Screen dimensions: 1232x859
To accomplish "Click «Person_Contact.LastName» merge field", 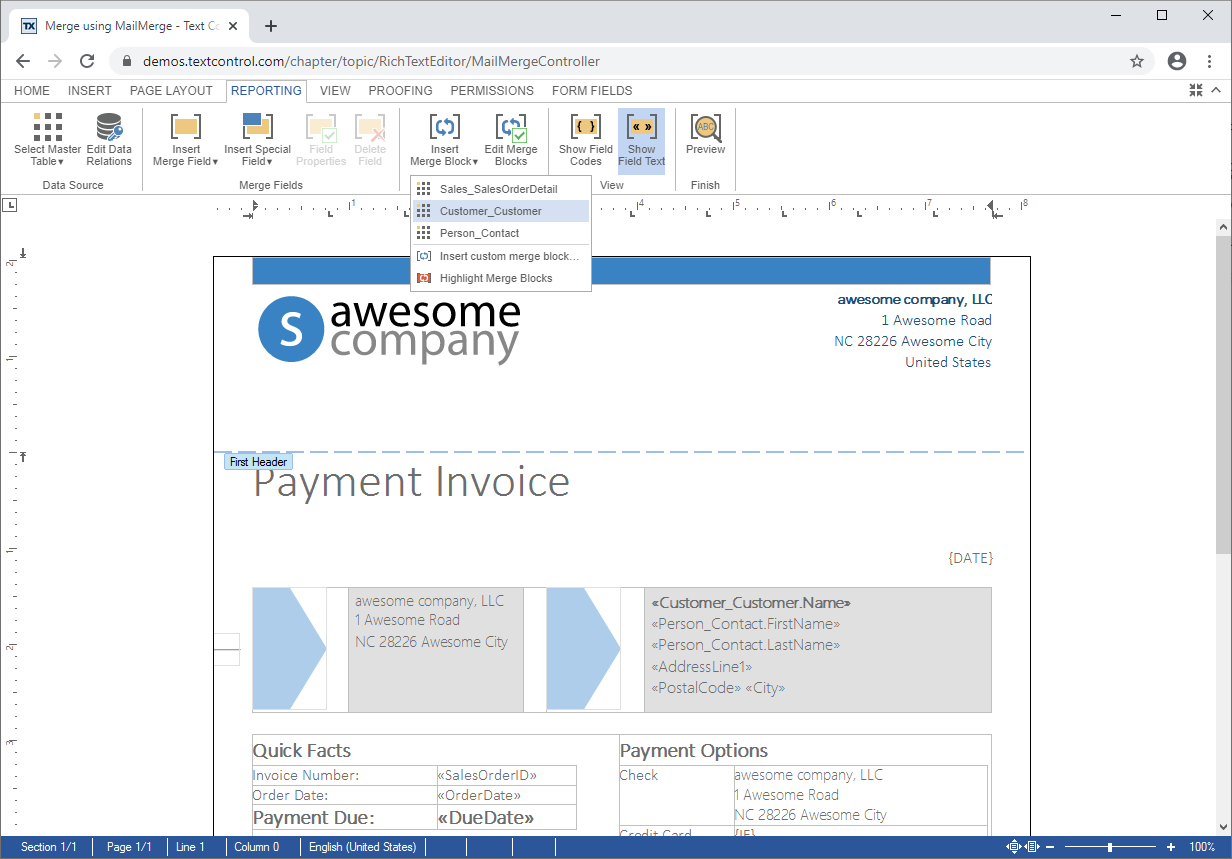I will pos(746,645).
